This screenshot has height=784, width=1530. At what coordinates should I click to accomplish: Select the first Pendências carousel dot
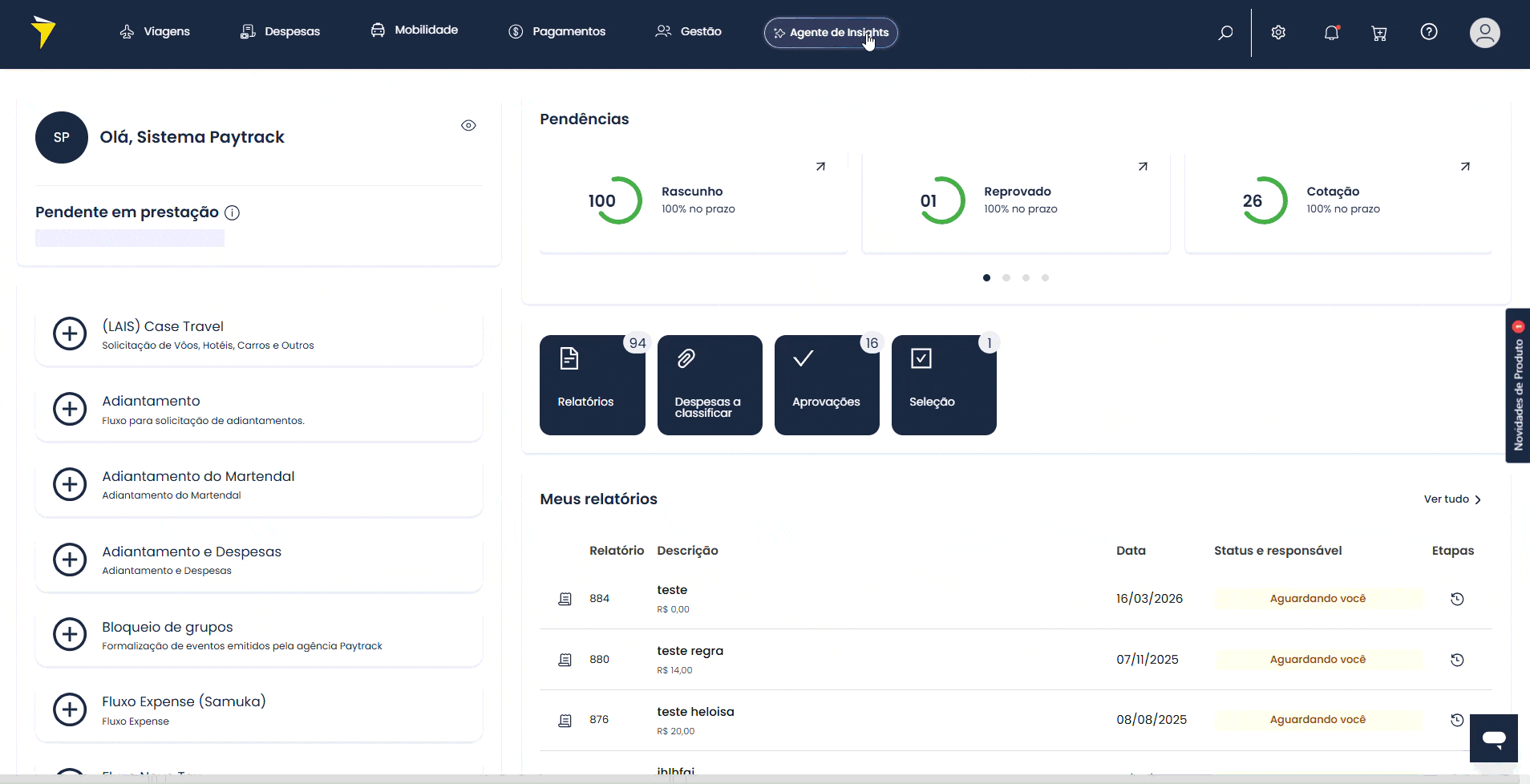[986, 277]
